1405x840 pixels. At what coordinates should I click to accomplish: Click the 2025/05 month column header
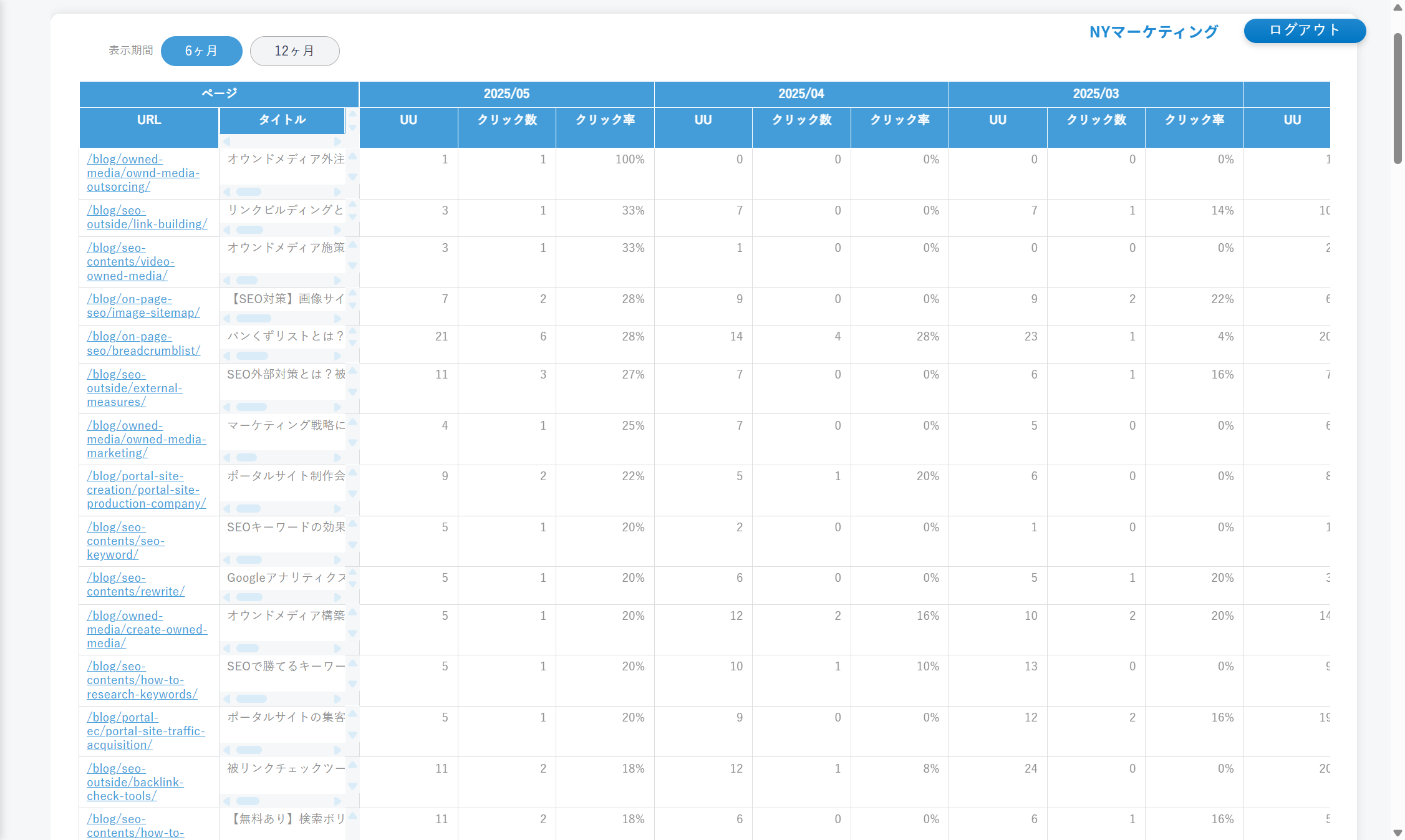coord(506,94)
